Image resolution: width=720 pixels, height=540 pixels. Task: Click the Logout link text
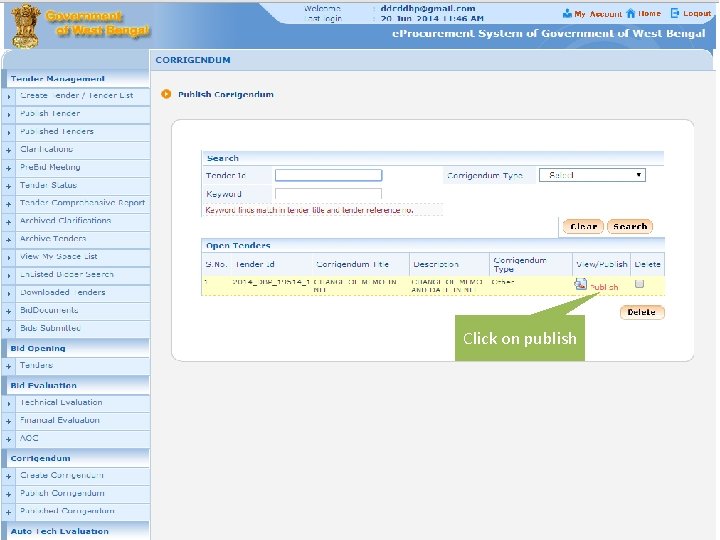click(x=697, y=13)
